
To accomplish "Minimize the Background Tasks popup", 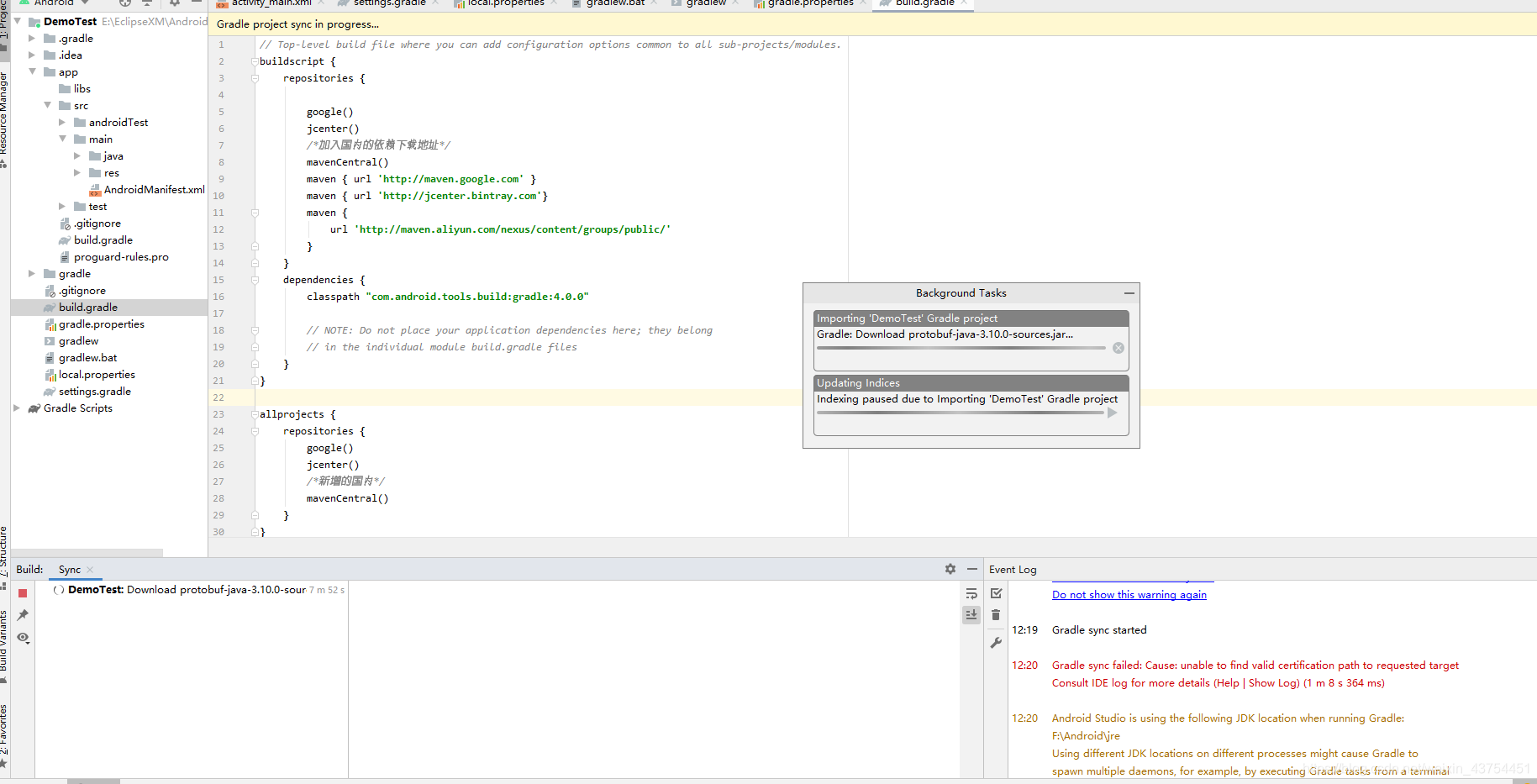I will tap(1129, 293).
